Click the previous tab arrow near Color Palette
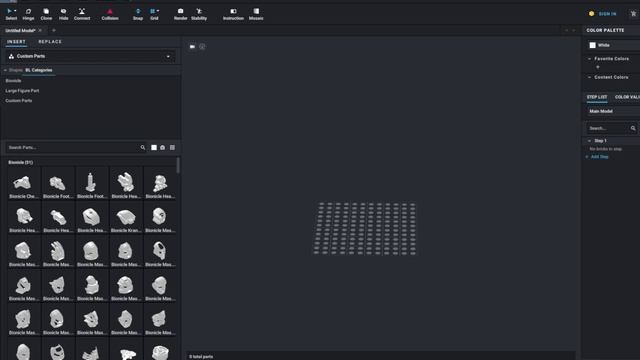Image resolution: width=640 pixels, height=360 pixels. [x=567, y=31]
